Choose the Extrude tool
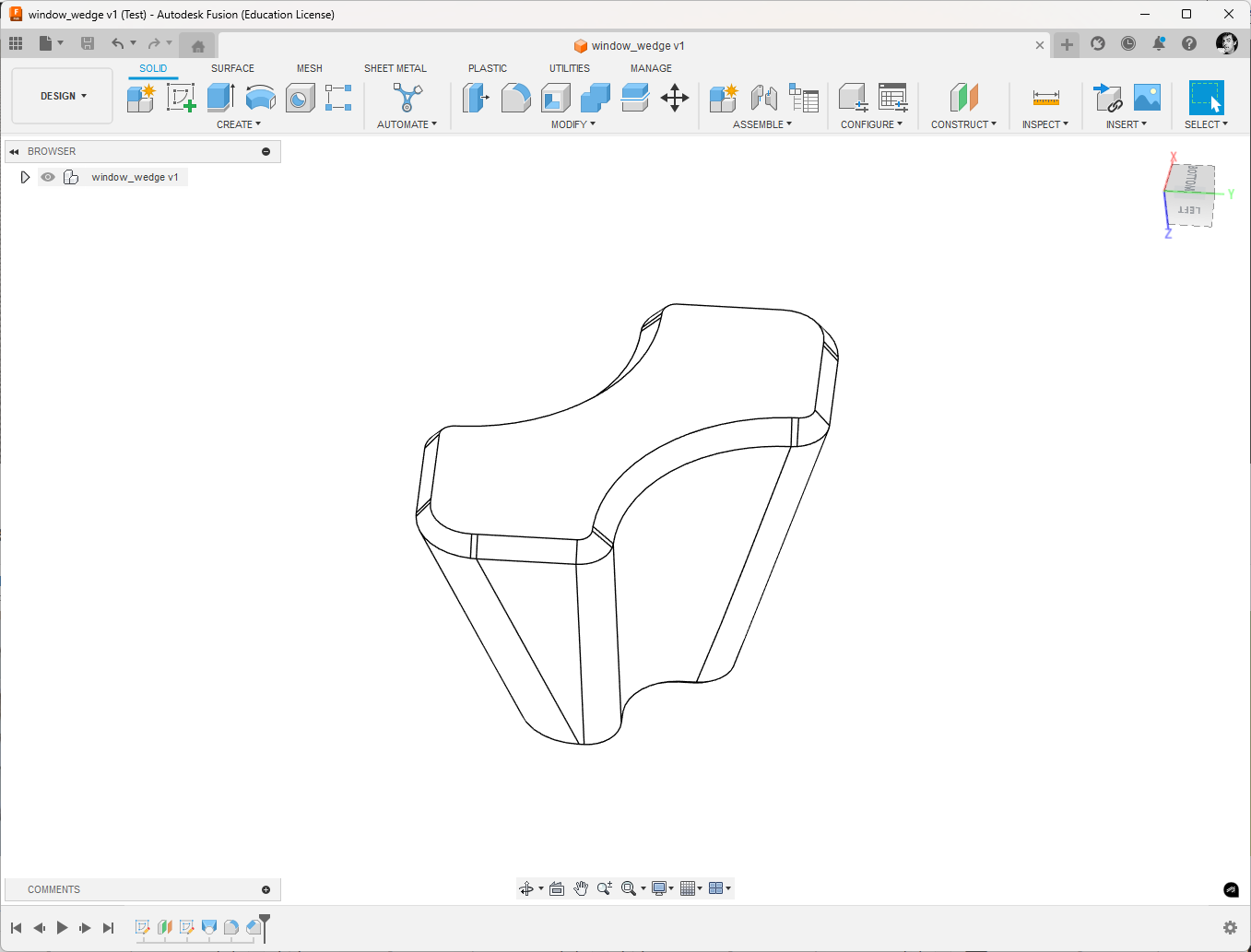Image resolution: width=1251 pixels, height=952 pixels. pyautogui.click(x=221, y=98)
